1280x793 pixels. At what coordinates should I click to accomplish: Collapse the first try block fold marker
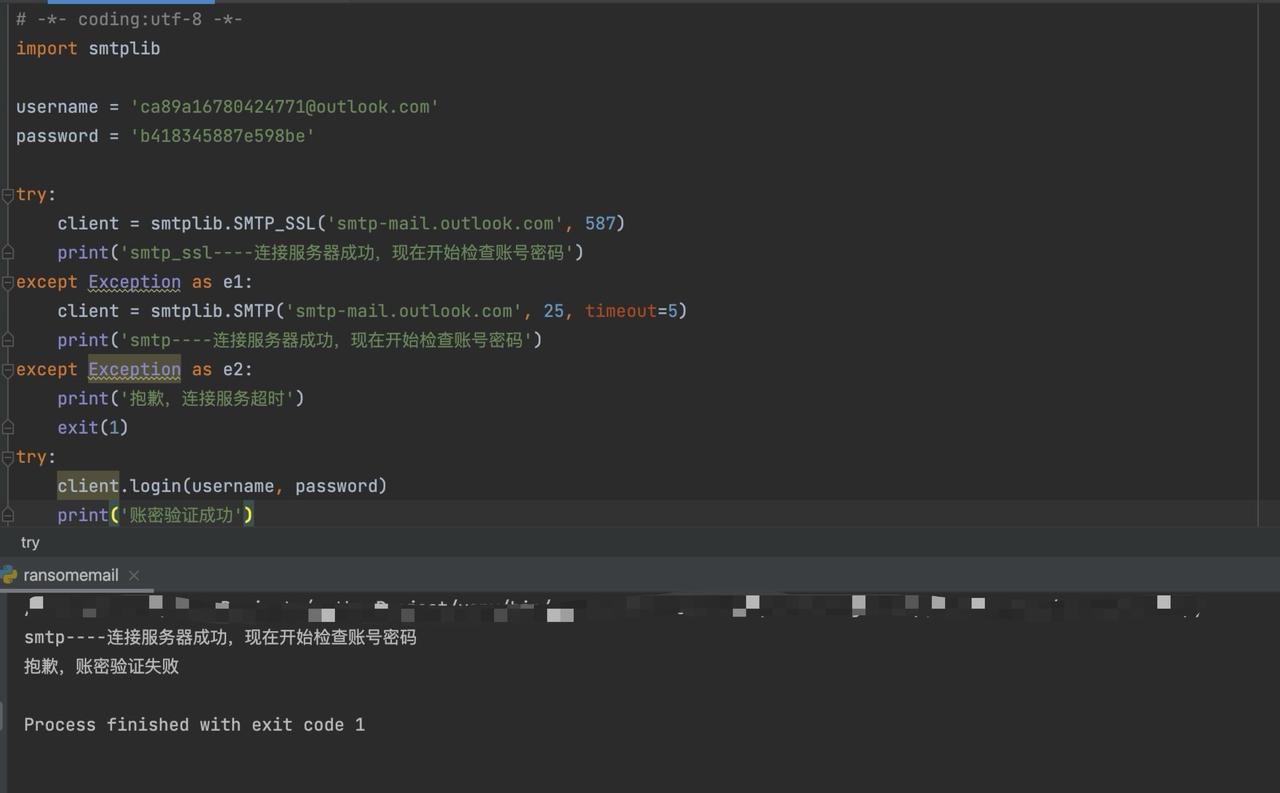point(7,195)
